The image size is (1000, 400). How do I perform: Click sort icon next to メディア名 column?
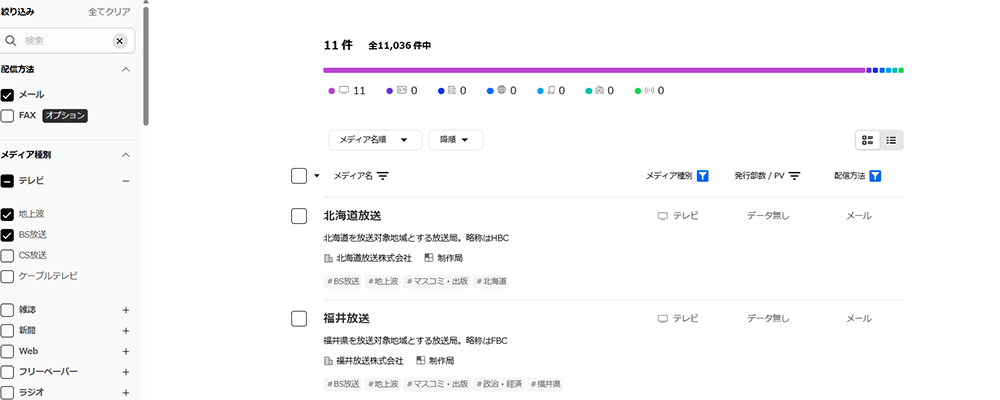coord(383,176)
